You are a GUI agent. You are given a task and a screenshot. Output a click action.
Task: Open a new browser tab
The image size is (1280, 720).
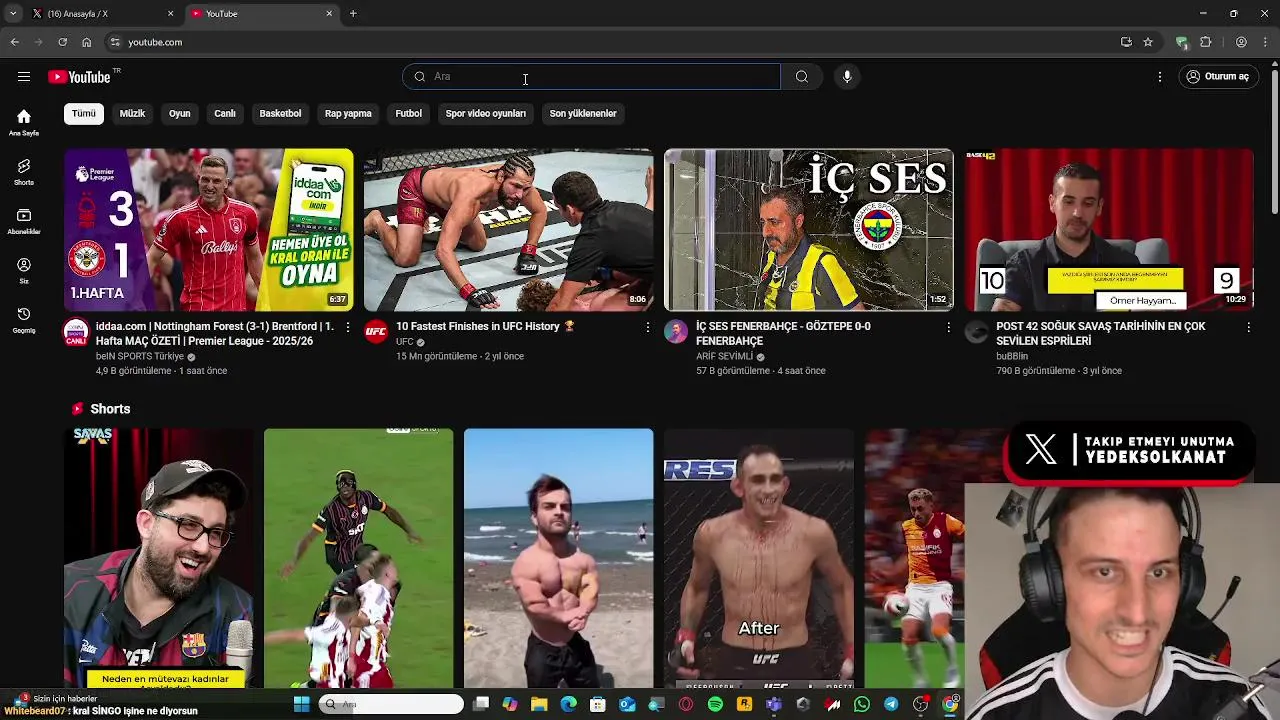coord(353,14)
